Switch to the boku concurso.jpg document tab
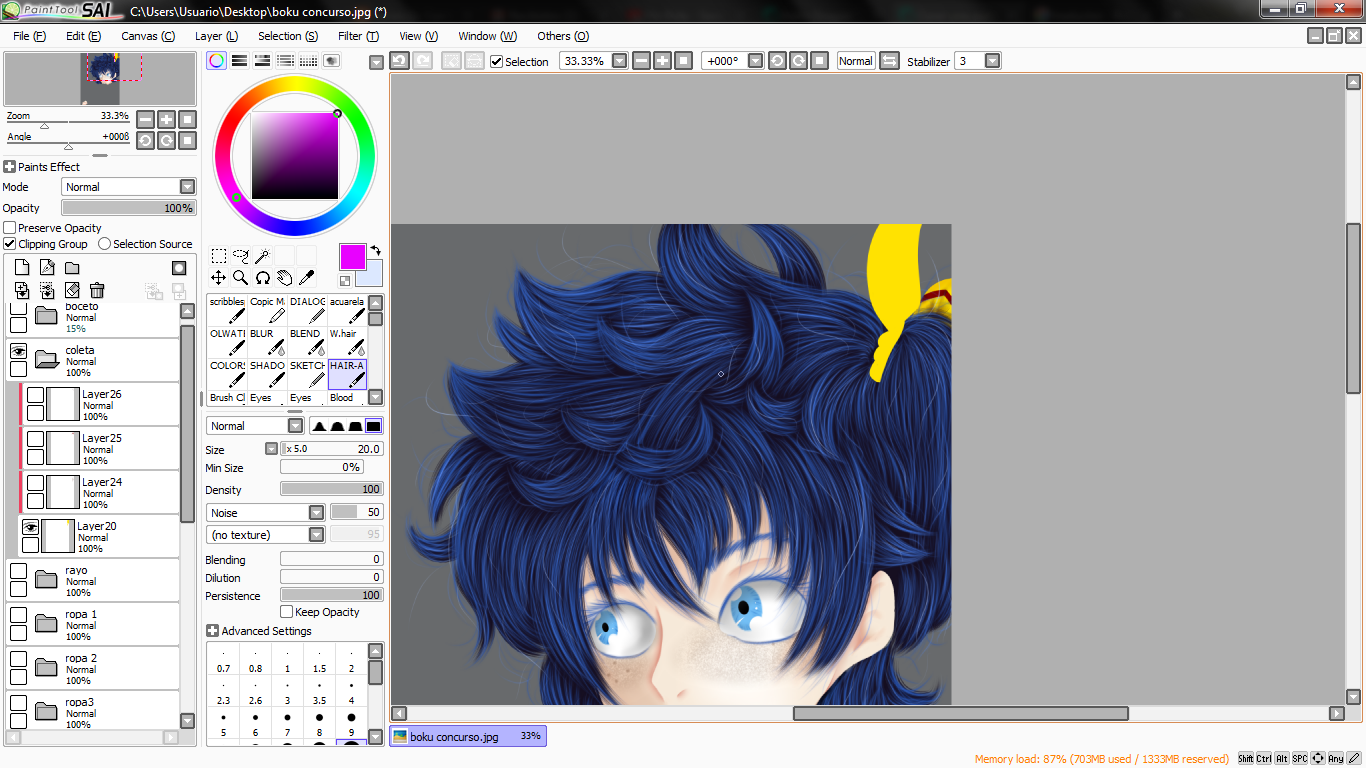The width and height of the screenshot is (1366, 768). 468,737
